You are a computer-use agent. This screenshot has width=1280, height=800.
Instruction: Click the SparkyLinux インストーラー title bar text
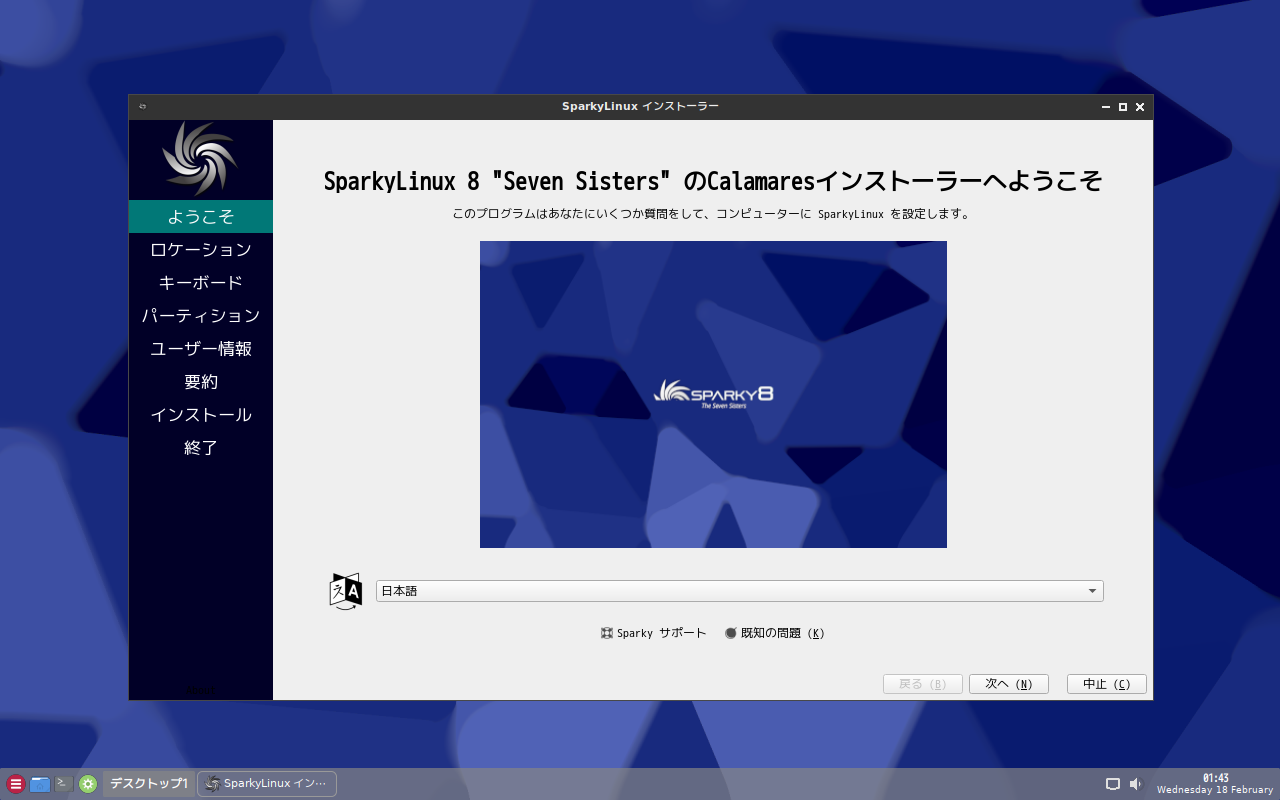640,107
